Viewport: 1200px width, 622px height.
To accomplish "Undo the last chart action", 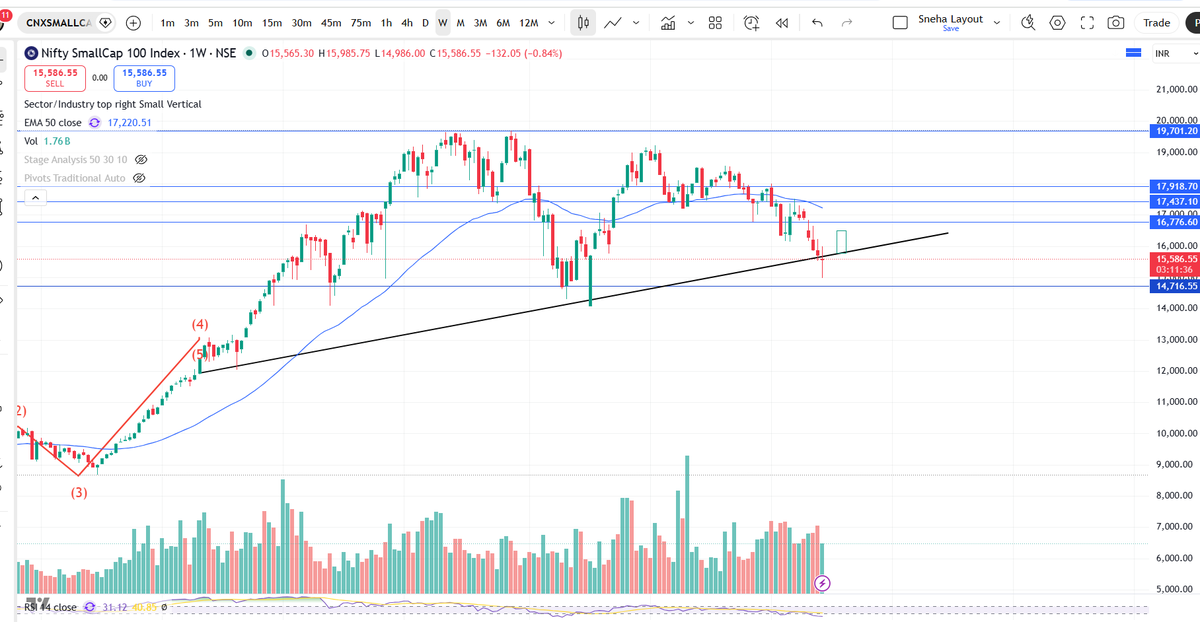I will (816, 21).
